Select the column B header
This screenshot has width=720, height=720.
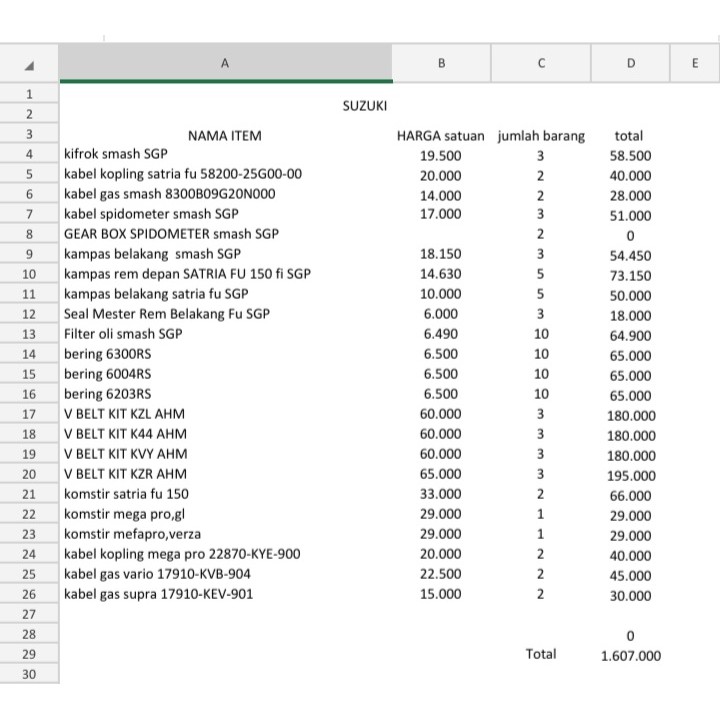[x=441, y=63]
